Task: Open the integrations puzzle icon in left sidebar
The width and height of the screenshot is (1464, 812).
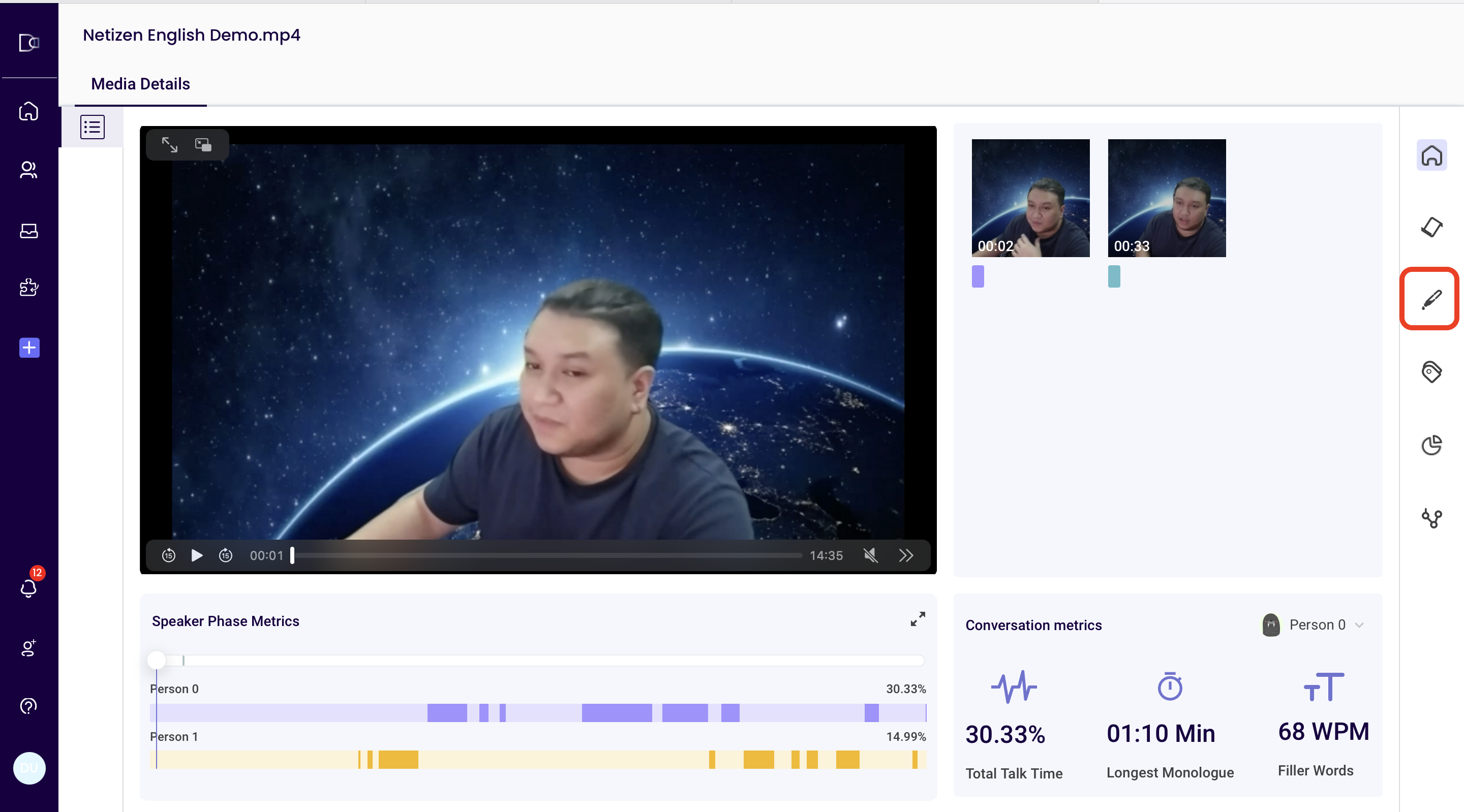Action: pyautogui.click(x=28, y=288)
